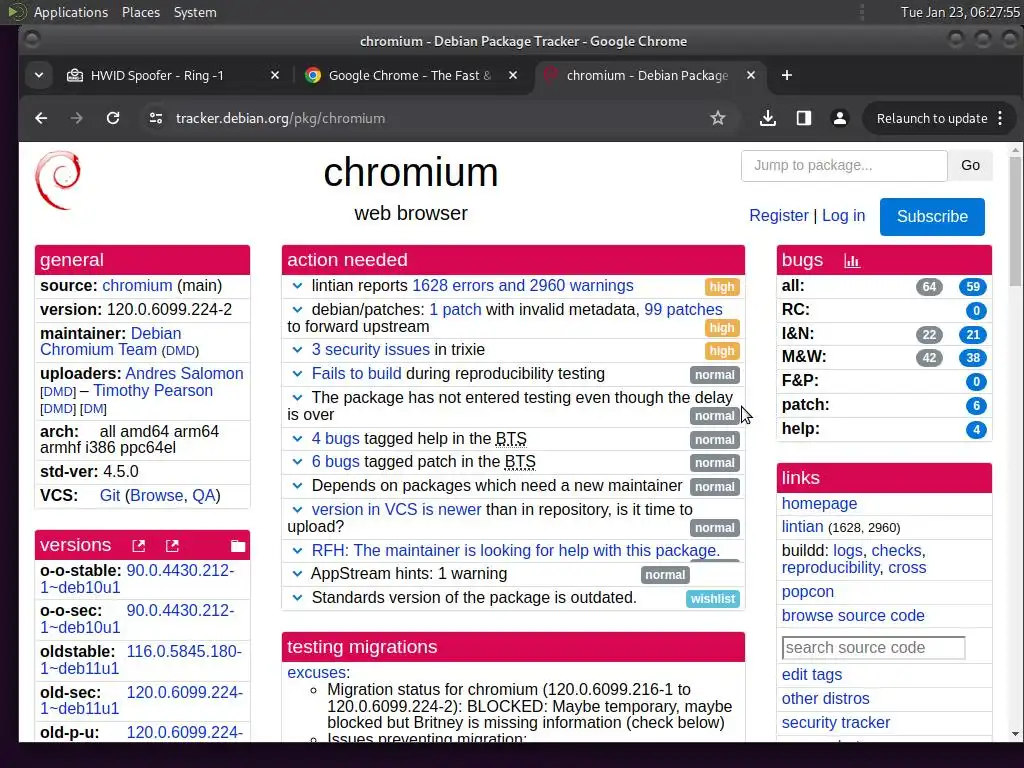The height and width of the screenshot is (768, 1024).
Task: Open the Log in link
Action: click(x=843, y=216)
